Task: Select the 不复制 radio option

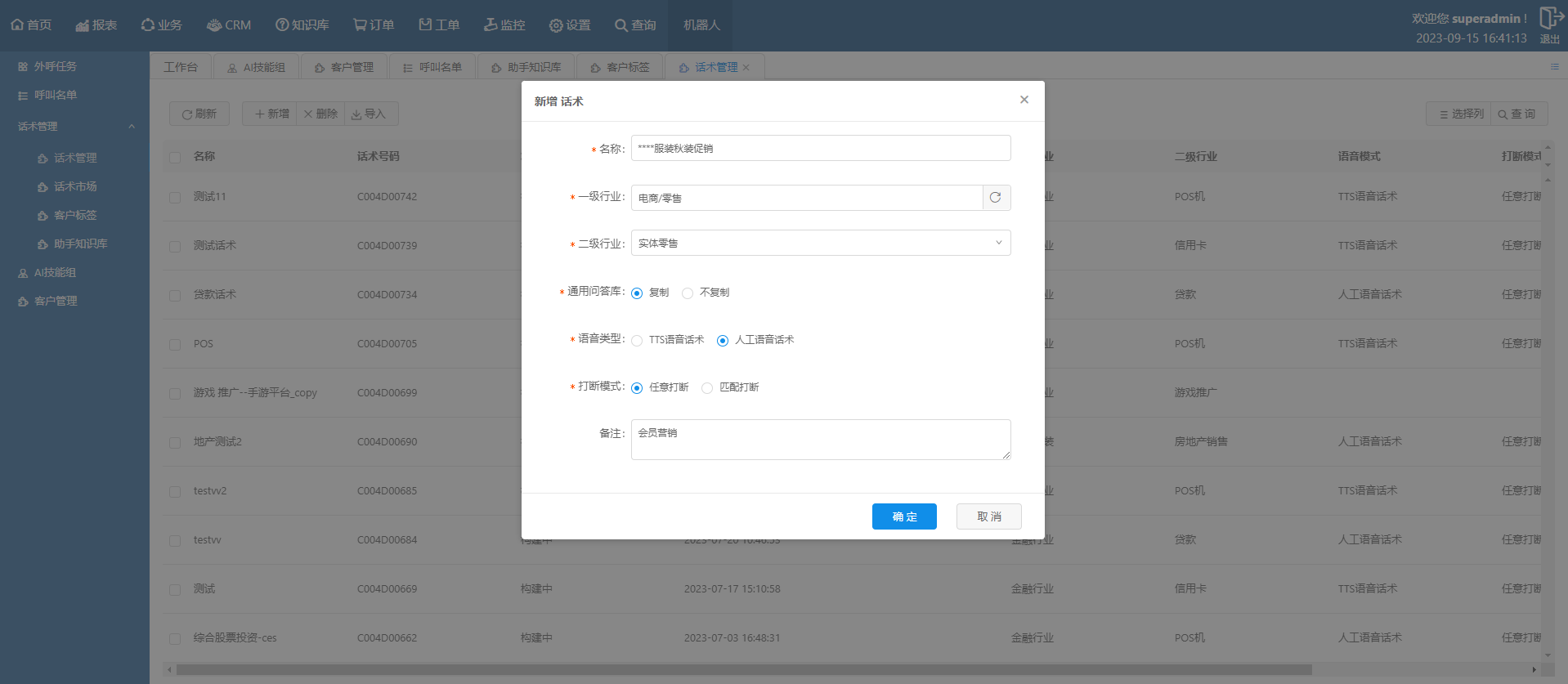Action: pyautogui.click(x=688, y=293)
